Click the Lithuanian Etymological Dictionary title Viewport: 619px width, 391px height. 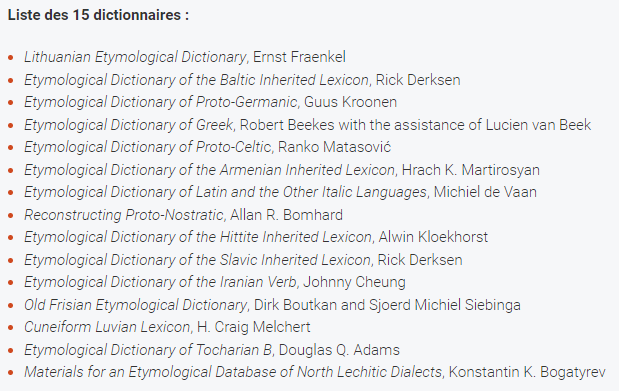tap(135, 57)
